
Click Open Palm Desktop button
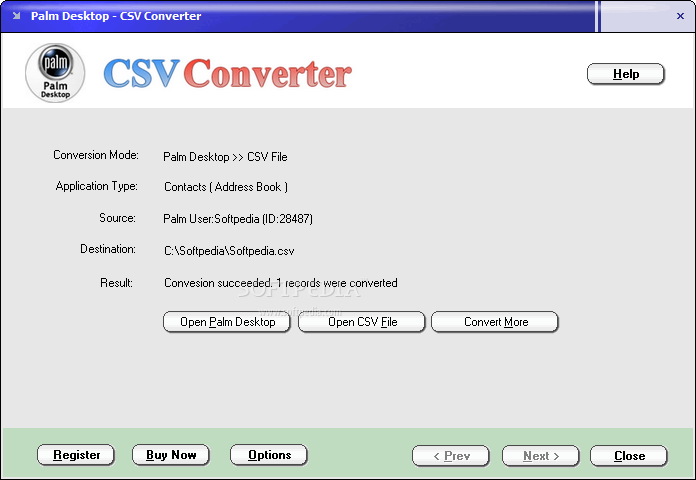[227, 322]
